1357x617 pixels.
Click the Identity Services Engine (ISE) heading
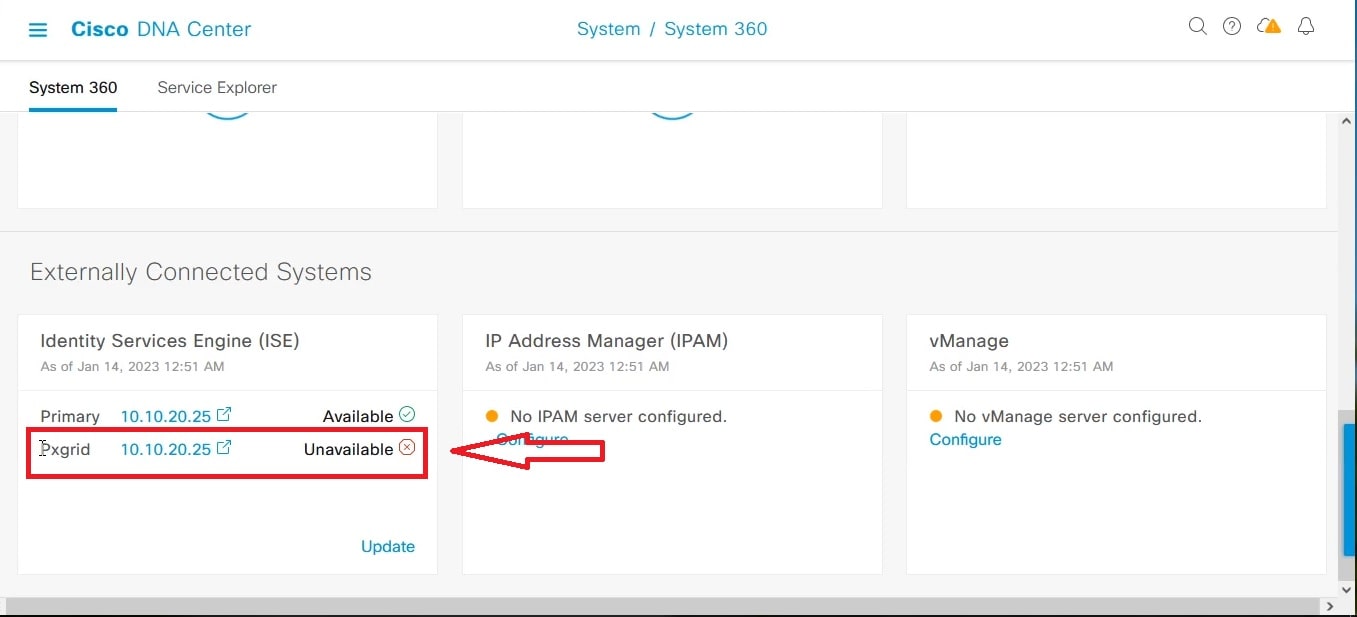(170, 341)
